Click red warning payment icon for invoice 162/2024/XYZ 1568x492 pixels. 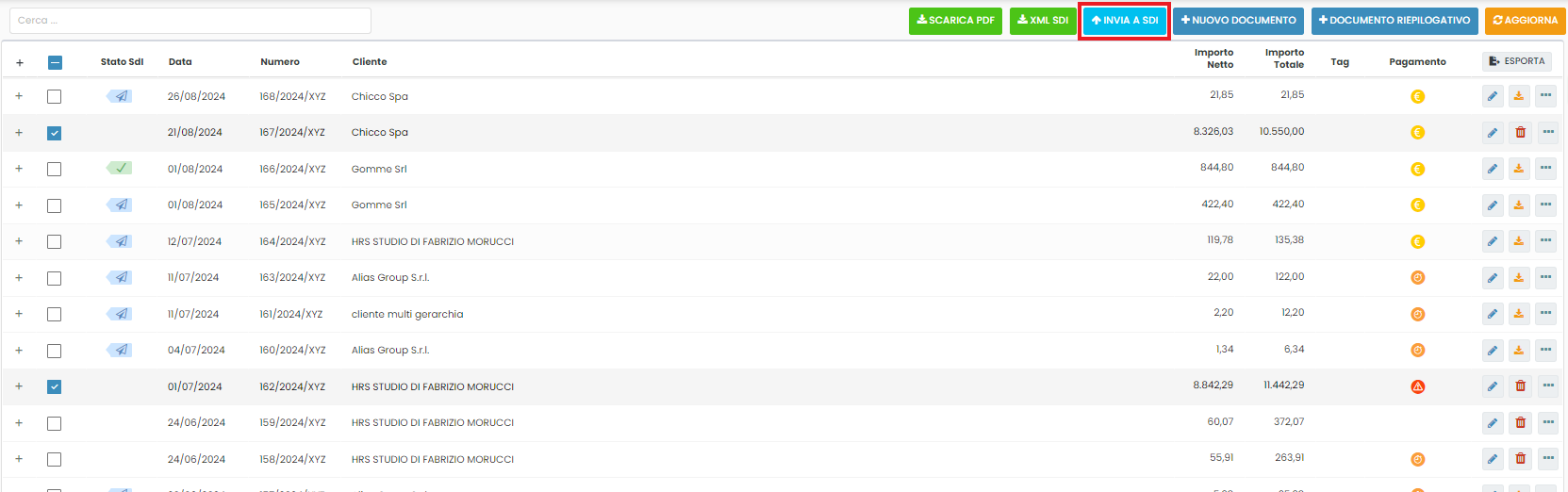tap(1417, 386)
